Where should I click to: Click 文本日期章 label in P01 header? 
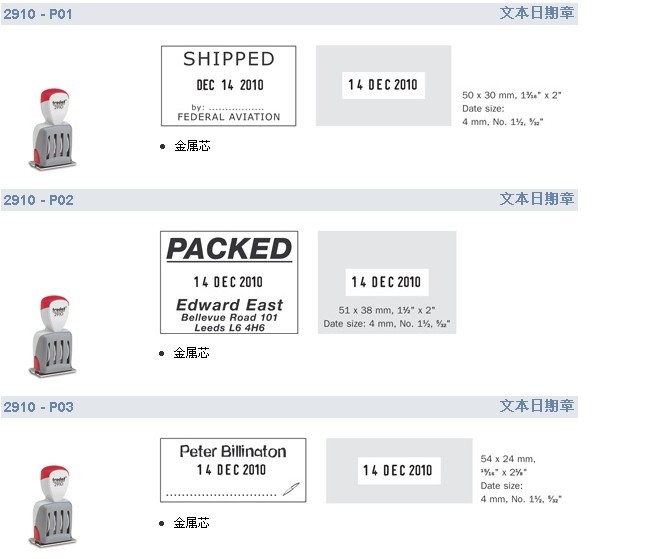[537, 13]
